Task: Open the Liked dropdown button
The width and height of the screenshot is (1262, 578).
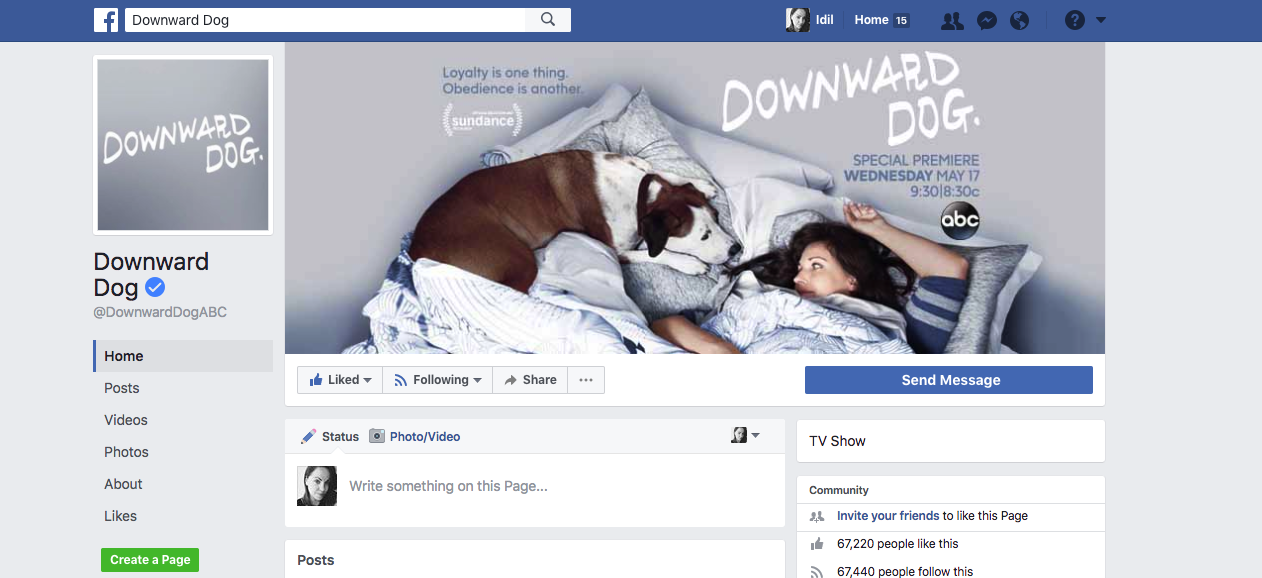Action: pyautogui.click(x=340, y=380)
